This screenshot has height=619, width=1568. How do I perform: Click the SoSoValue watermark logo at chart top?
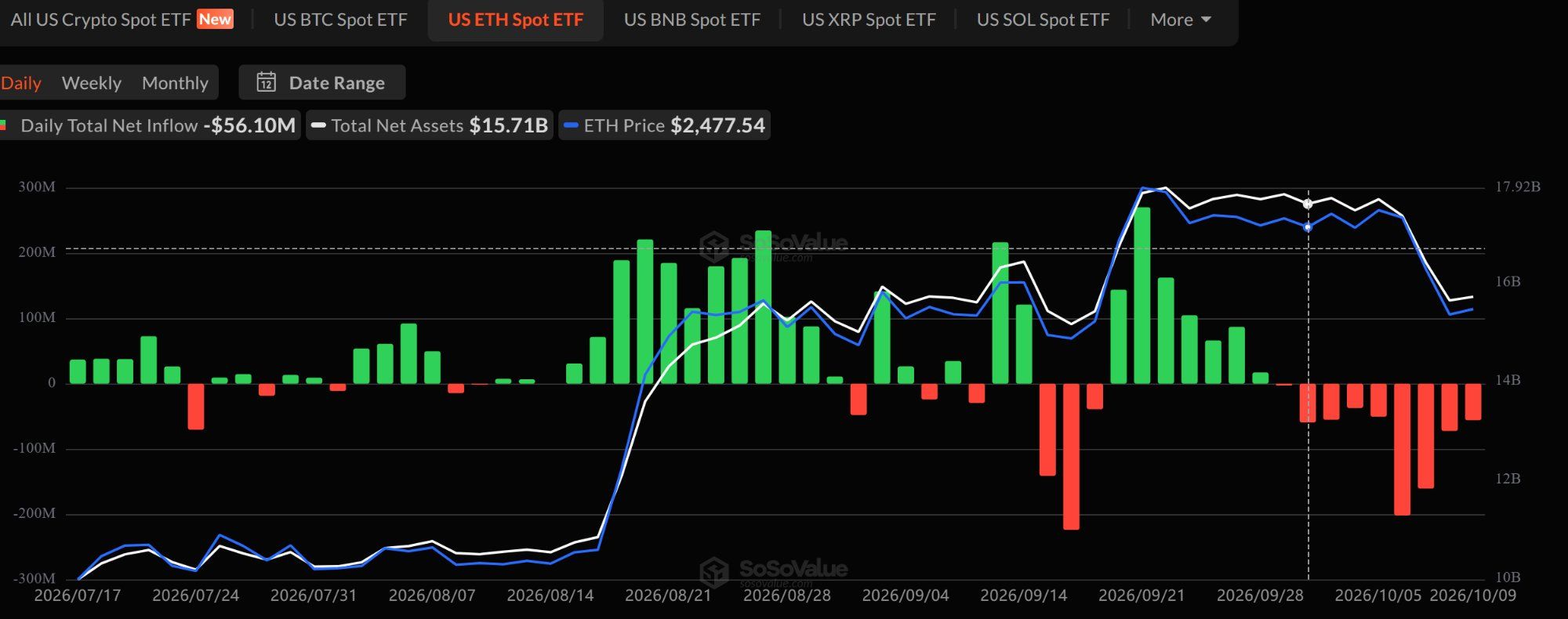tap(714, 246)
